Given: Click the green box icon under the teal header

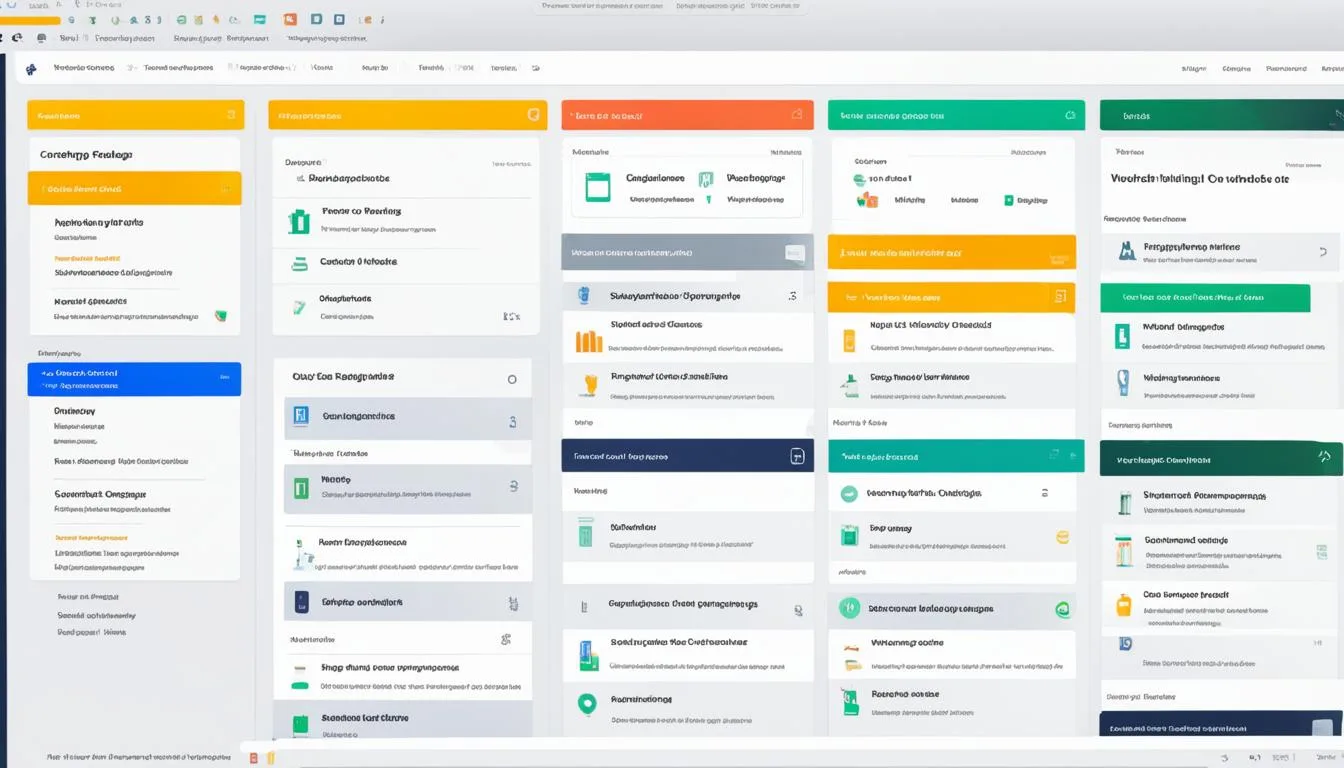Looking at the screenshot, I should tap(850, 535).
